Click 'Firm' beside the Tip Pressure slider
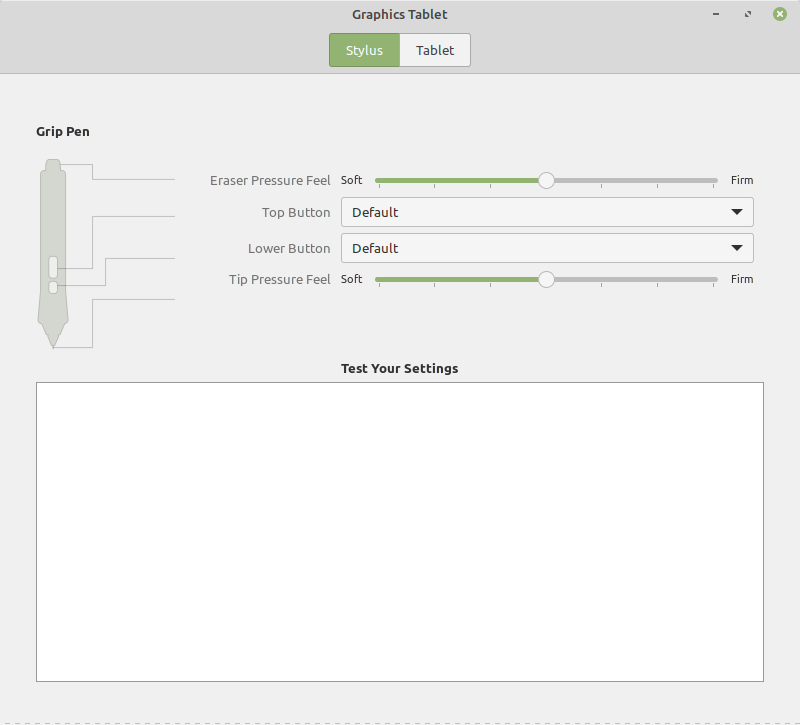The height and width of the screenshot is (725, 800). 742,279
